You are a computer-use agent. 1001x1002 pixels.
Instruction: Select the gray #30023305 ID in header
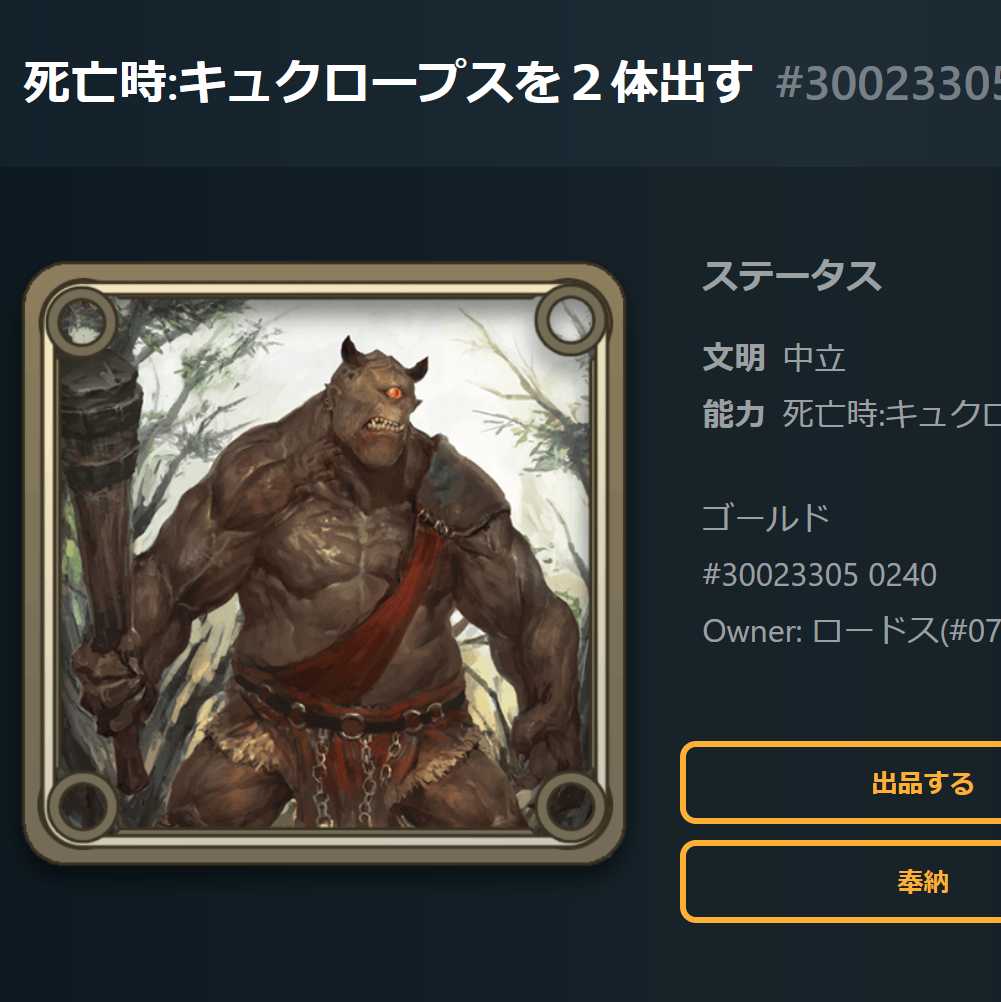click(888, 83)
